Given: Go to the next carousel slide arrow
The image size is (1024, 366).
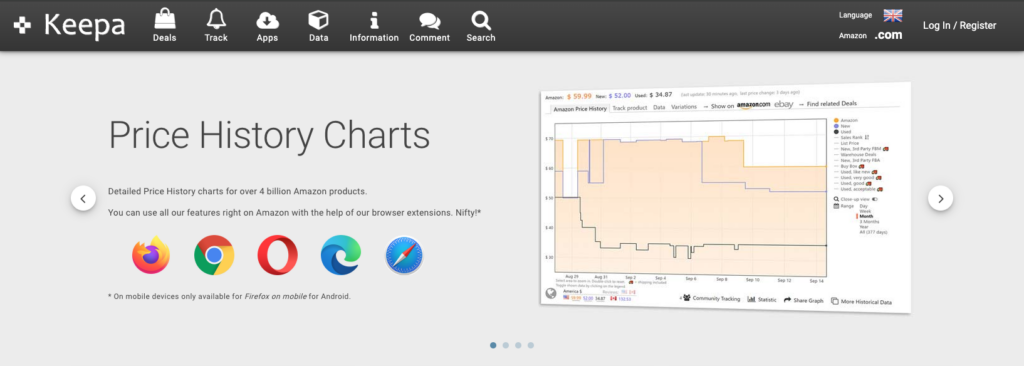Looking at the screenshot, I should [940, 198].
